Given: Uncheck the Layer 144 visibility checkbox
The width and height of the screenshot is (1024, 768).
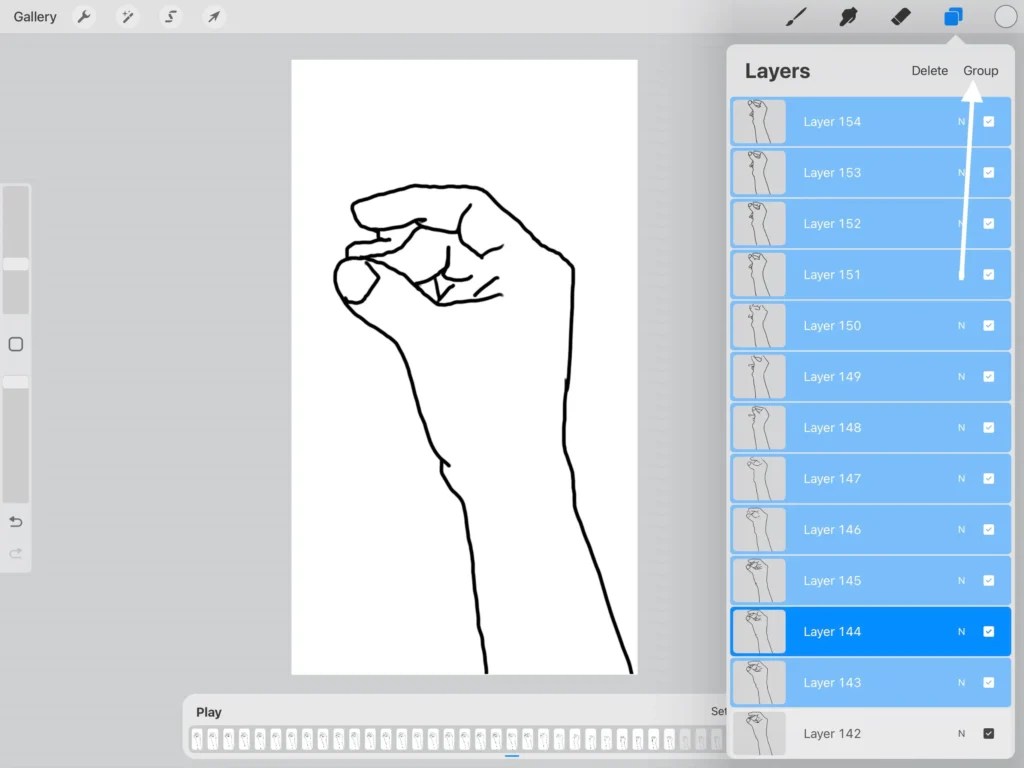Looking at the screenshot, I should point(989,631).
